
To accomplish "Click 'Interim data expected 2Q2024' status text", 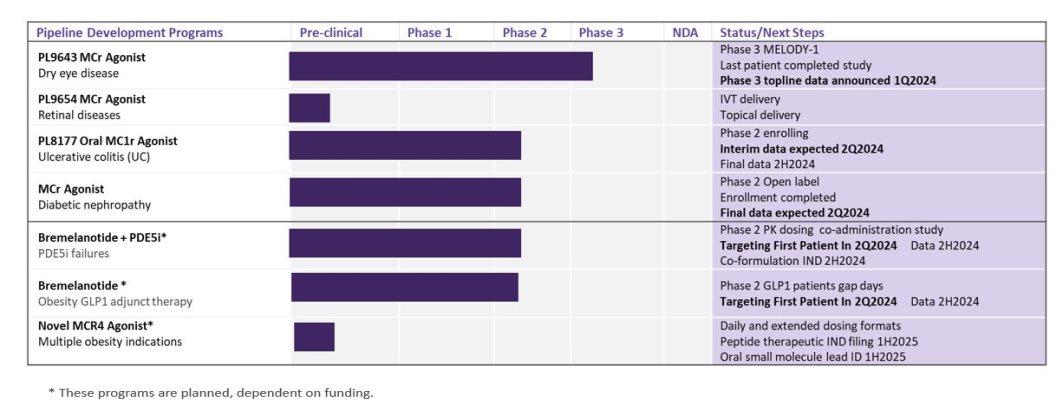I will (x=802, y=149).
